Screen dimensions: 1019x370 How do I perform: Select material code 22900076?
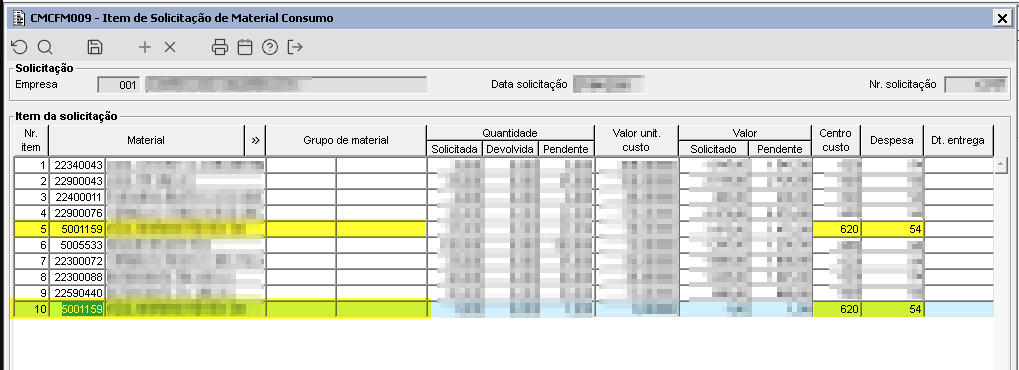coord(78,213)
